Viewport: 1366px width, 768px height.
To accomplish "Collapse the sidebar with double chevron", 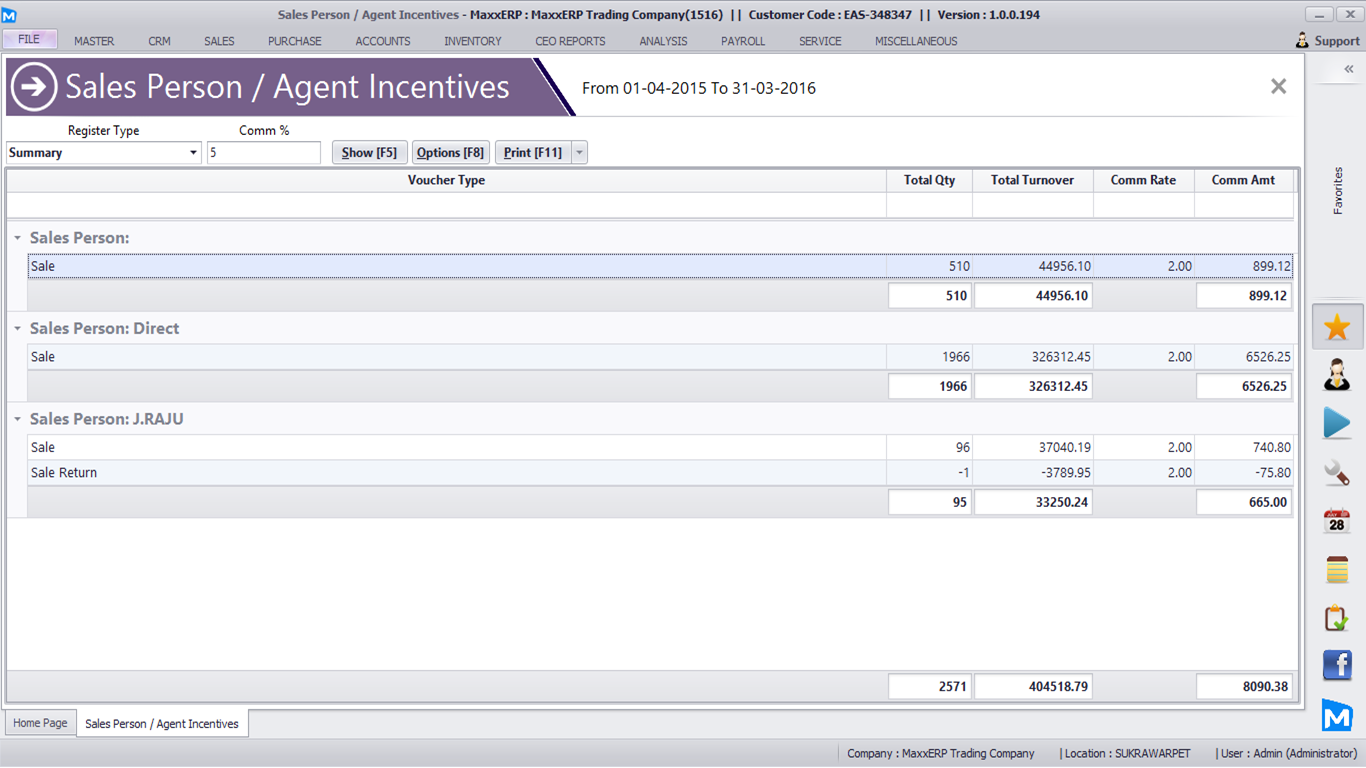I will tap(1348, 69).
